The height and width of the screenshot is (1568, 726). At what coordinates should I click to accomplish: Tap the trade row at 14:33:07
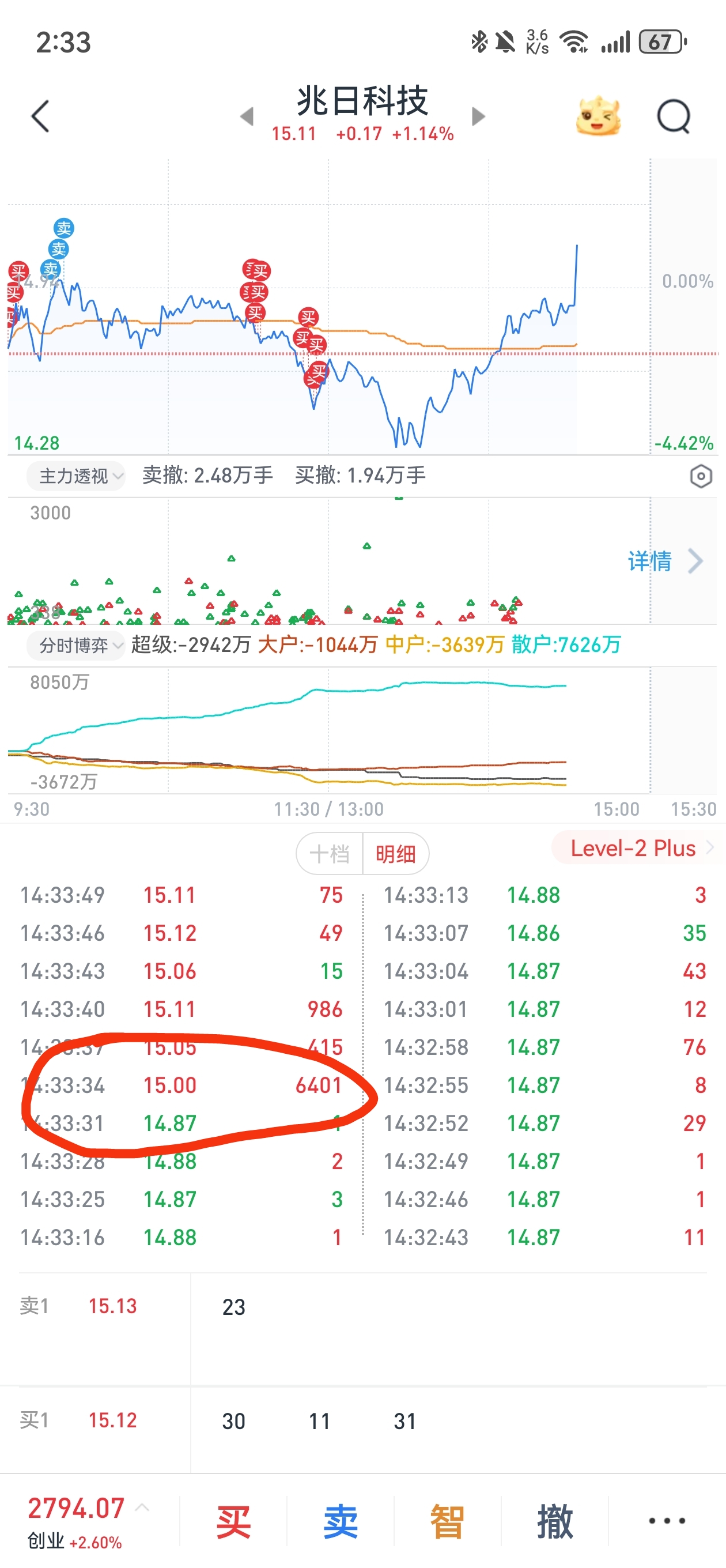544,933
